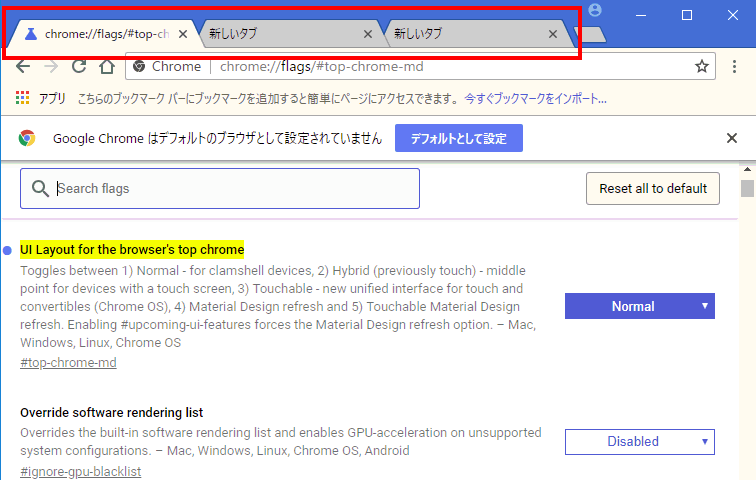Click the blue modified-flag dot
This screenshot has height=480, width=756.
[7, 250]
